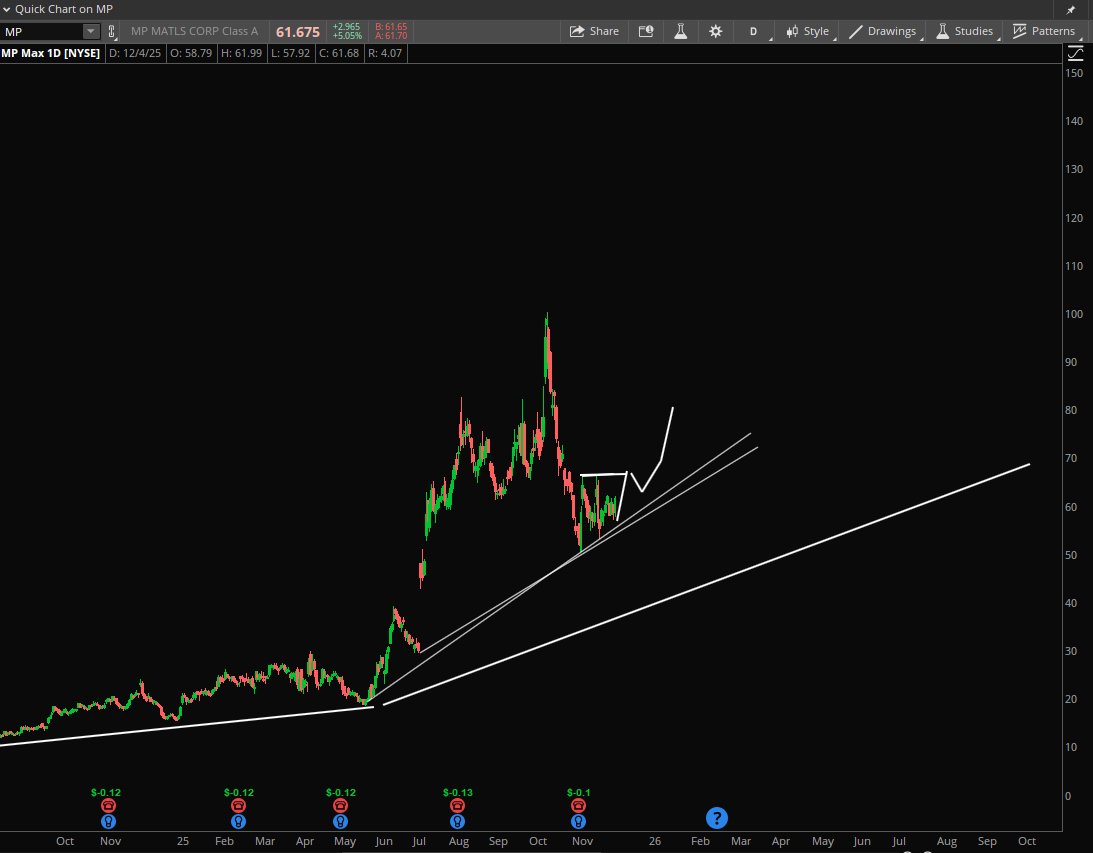Screen dimensions: 1093x853
Task: Click the O: 58.79 open value
Action: 191,53
